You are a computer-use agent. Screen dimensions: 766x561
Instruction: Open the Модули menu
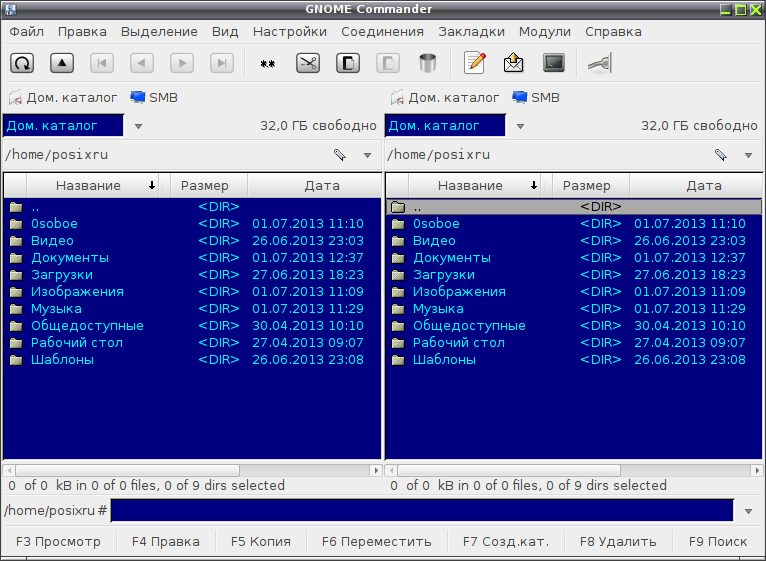545,32
